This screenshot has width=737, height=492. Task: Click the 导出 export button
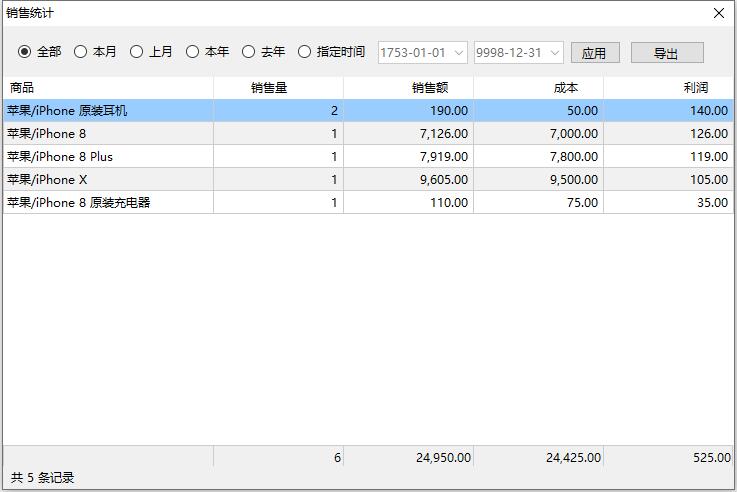[667, 53]
